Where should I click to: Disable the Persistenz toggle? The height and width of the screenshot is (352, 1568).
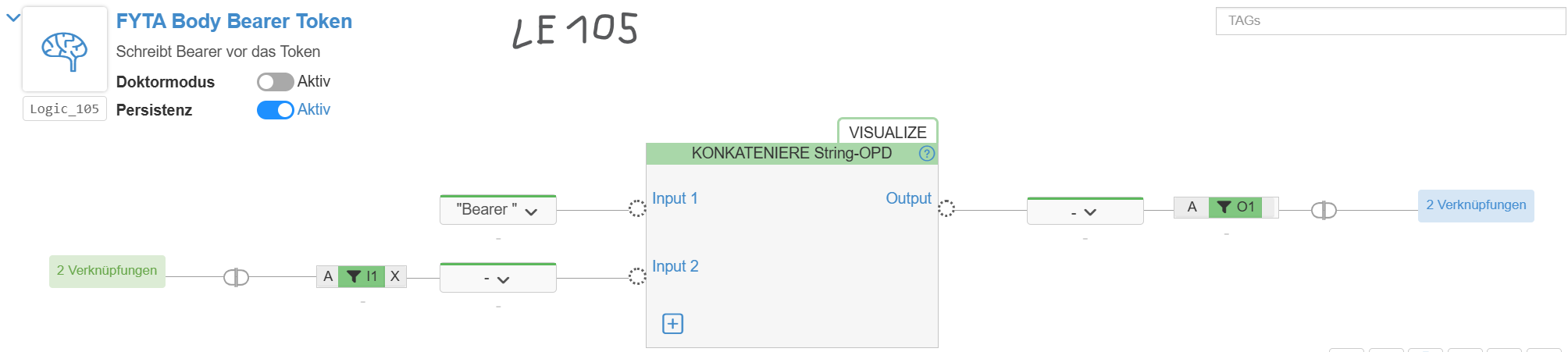pos(275,110)
